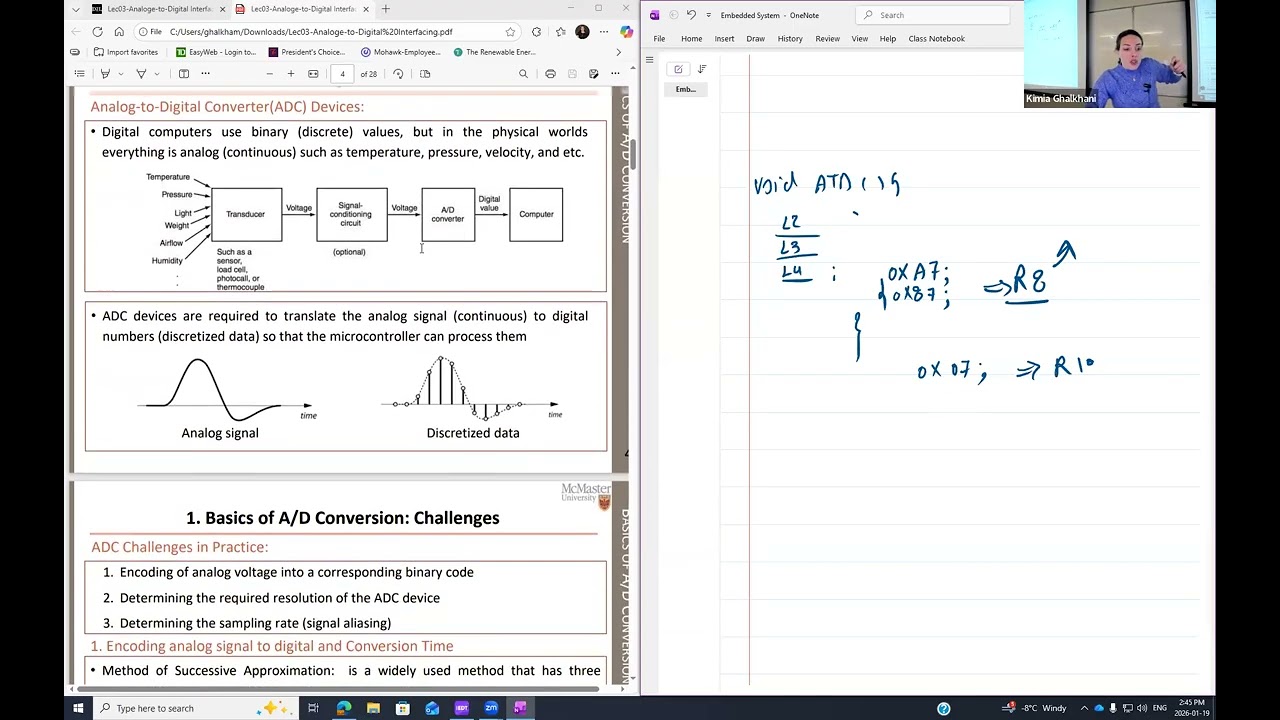Open Zoom from the taskbar
This screenshot has height=720, width=1280.
491,708
